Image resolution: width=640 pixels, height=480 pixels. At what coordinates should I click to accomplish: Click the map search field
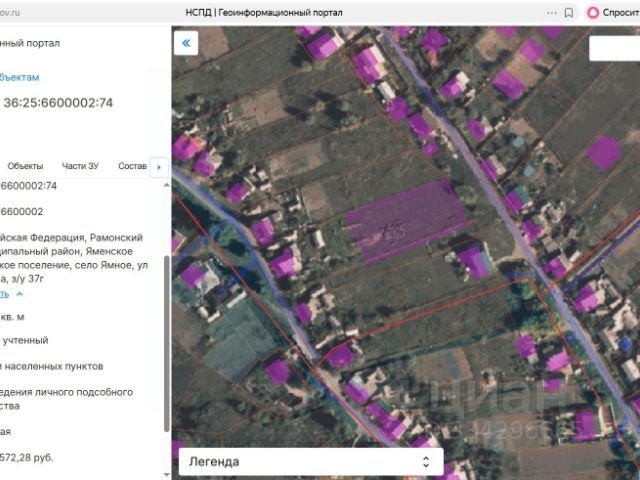point(614,49)
